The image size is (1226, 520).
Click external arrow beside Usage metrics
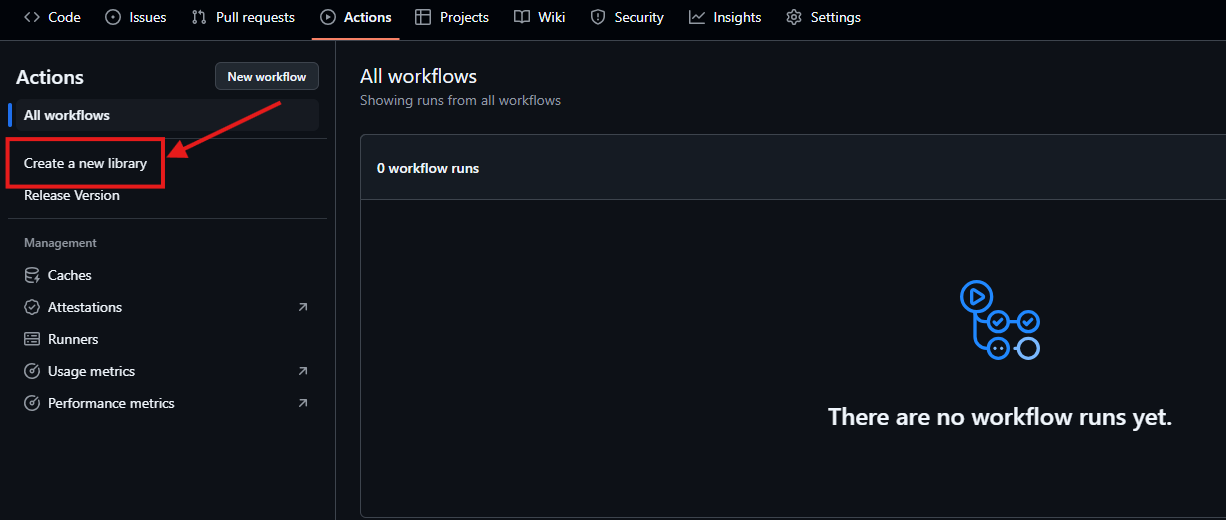tap(303, 371)
